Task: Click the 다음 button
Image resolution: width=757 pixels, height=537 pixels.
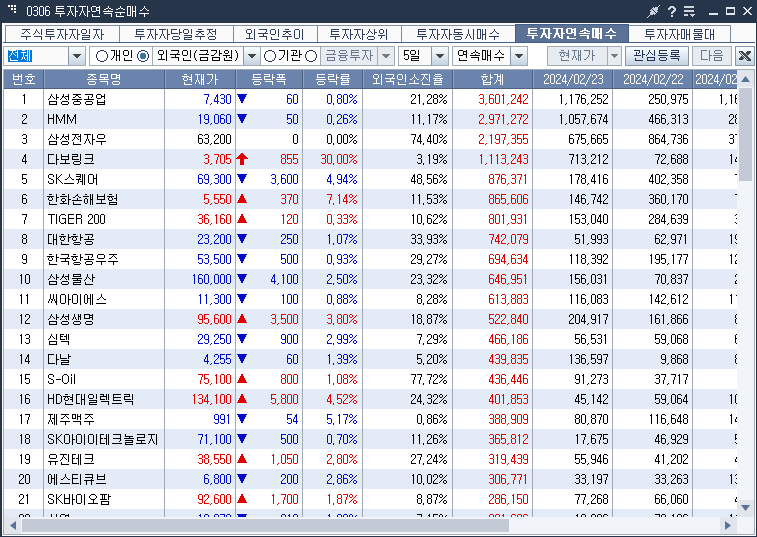Action: pyautogui.click(x=712, y=56)
